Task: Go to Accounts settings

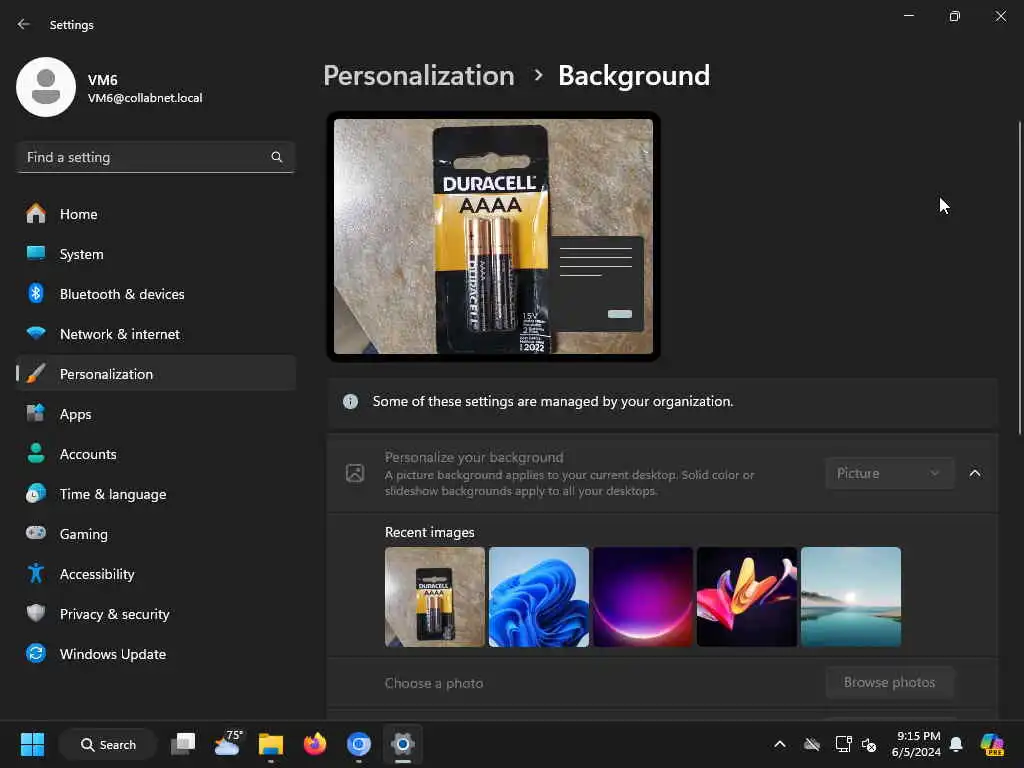Action: point(156,454)
